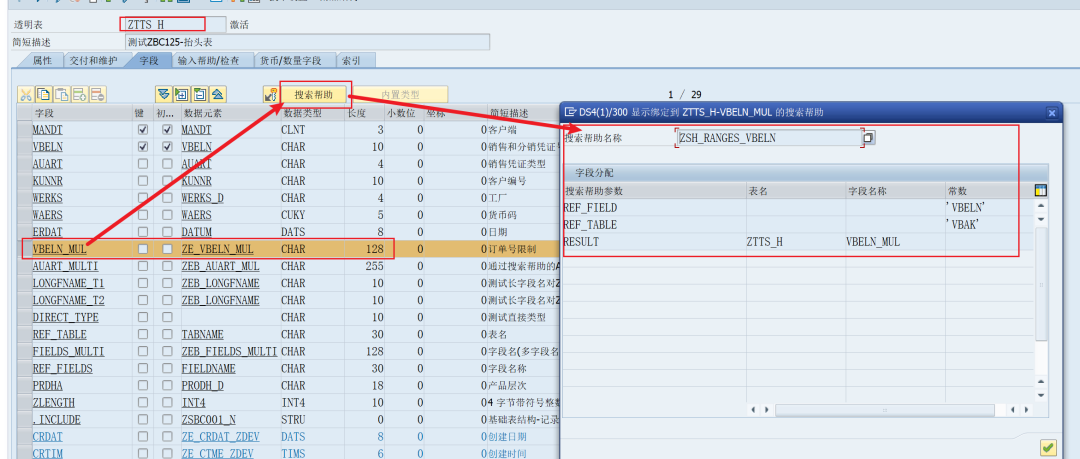Click the Delete Row icon with red minus
The width and height of the screenshot is (1080, 459).
(x=98, y=95)
